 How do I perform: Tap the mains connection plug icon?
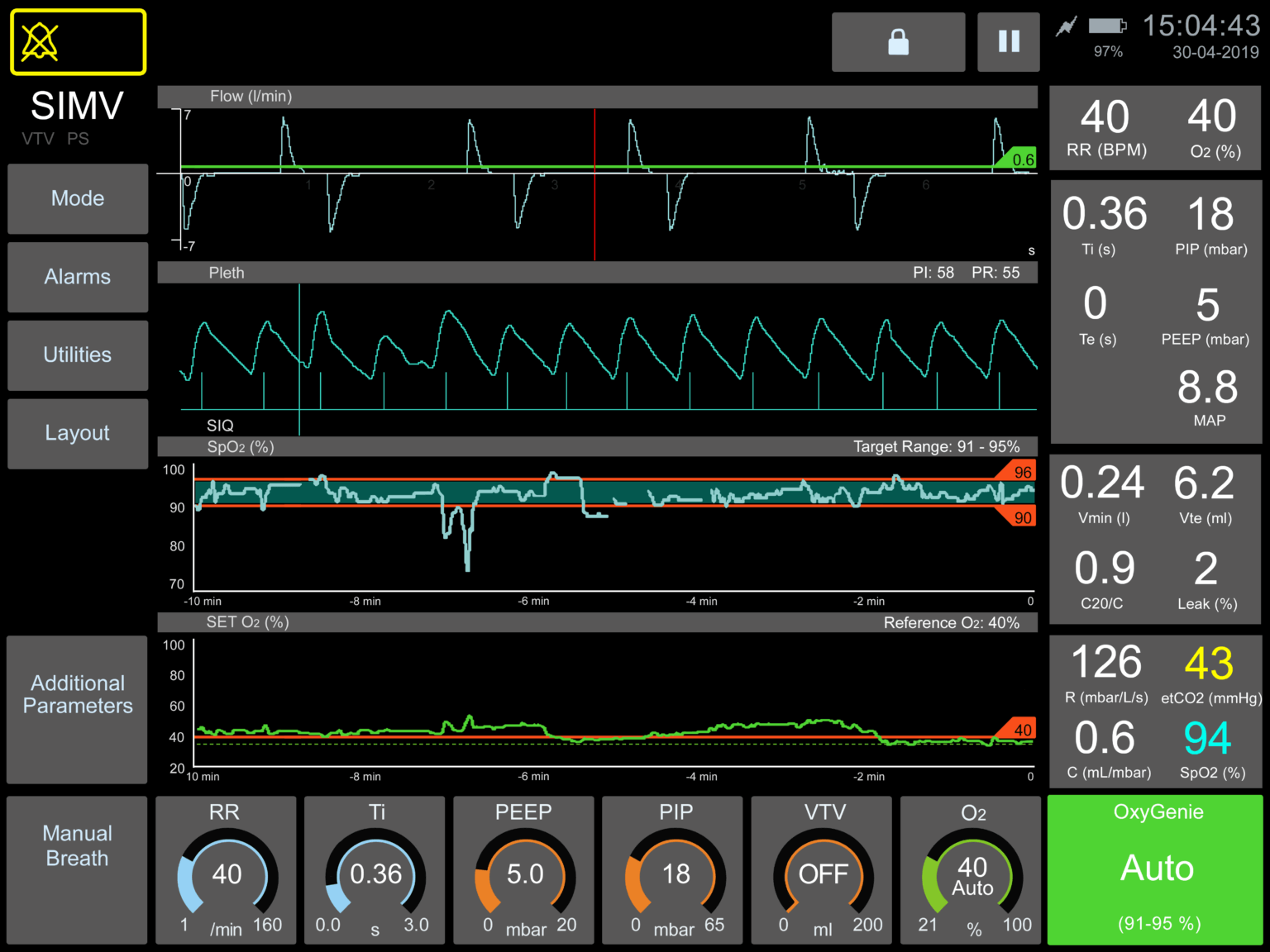(x=1066, y=27)
